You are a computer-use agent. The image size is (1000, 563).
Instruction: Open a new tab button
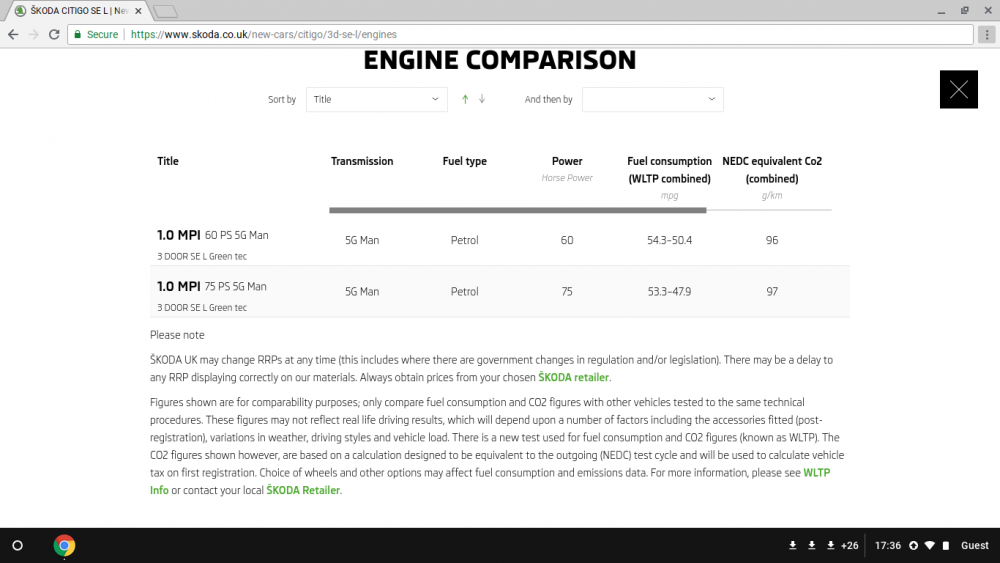pyautogui.click(x=165, y=11)
